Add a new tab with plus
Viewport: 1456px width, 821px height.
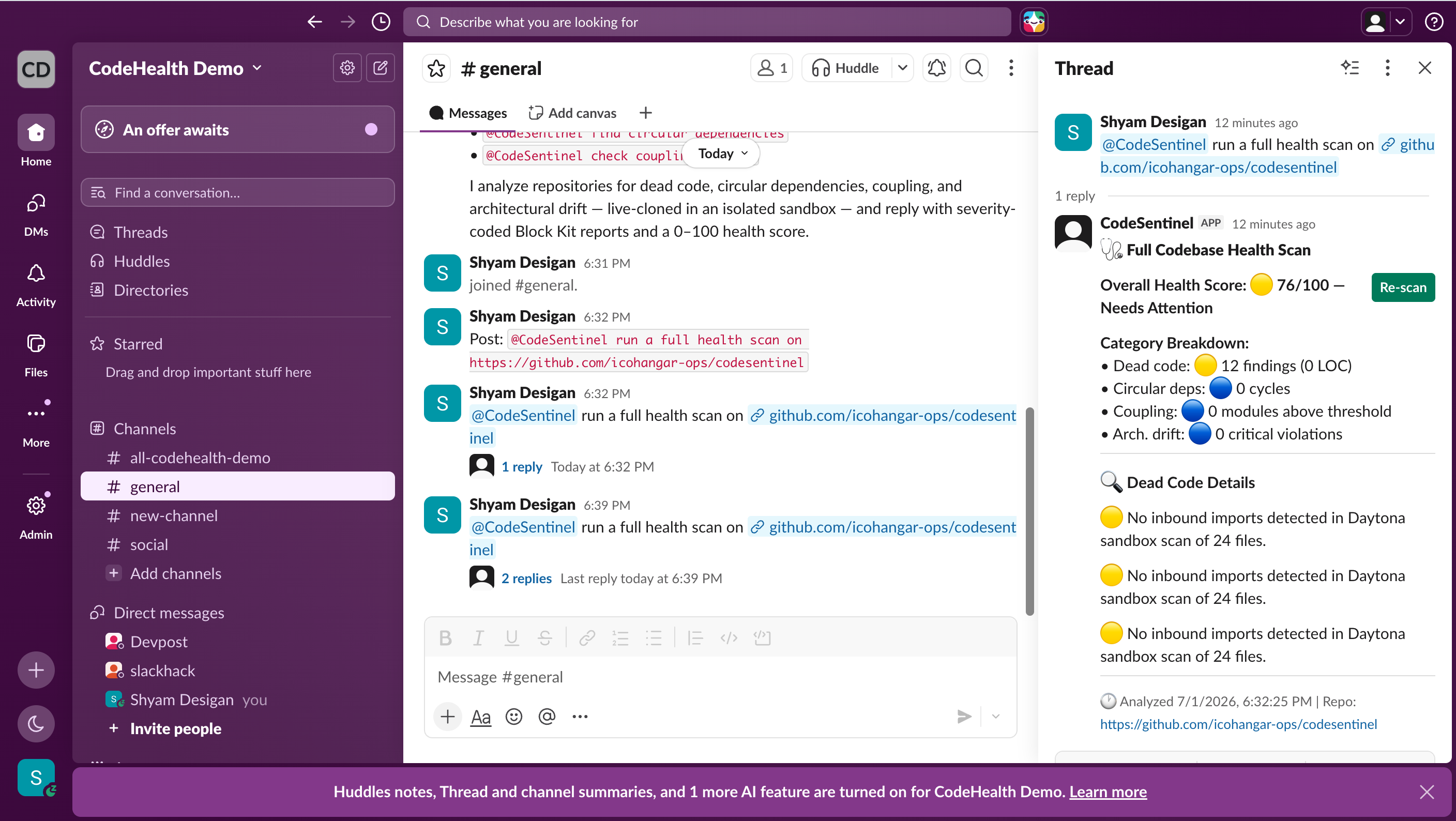click(x=645, y=113)
